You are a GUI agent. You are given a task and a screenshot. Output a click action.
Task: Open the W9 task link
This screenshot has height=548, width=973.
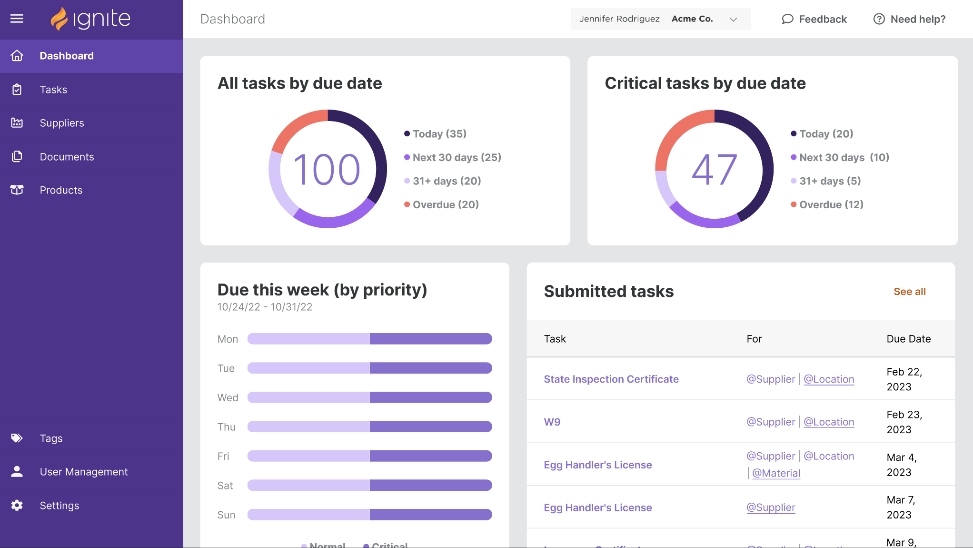click(x=552, y=422)
